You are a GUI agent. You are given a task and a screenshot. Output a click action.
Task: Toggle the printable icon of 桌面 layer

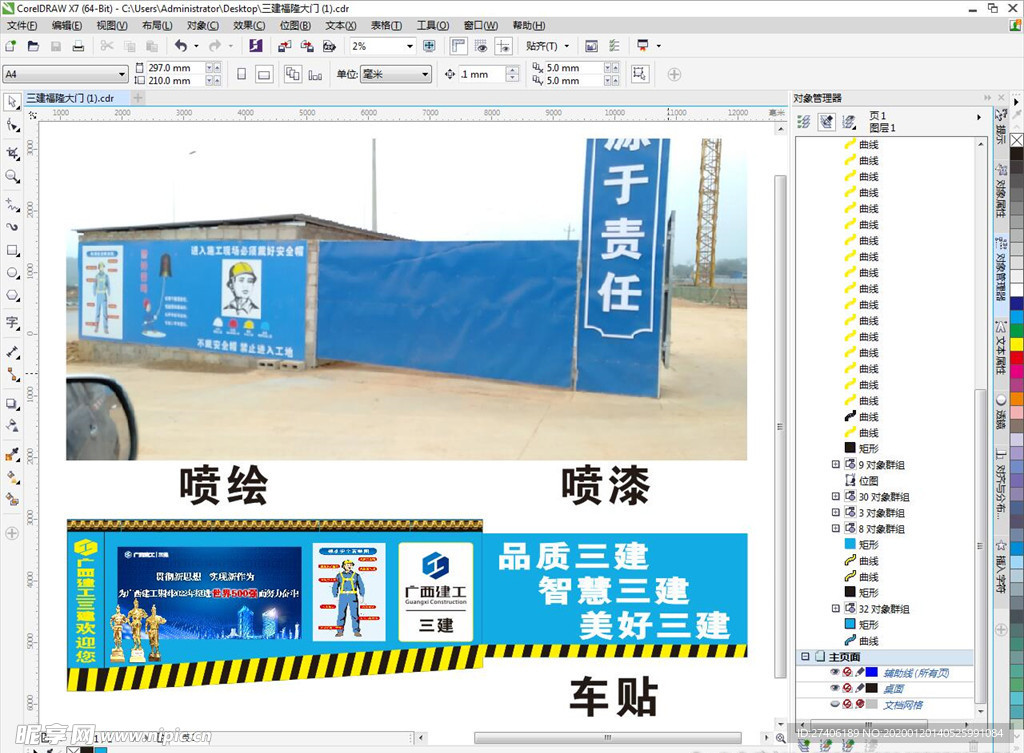tap(847, 688)
